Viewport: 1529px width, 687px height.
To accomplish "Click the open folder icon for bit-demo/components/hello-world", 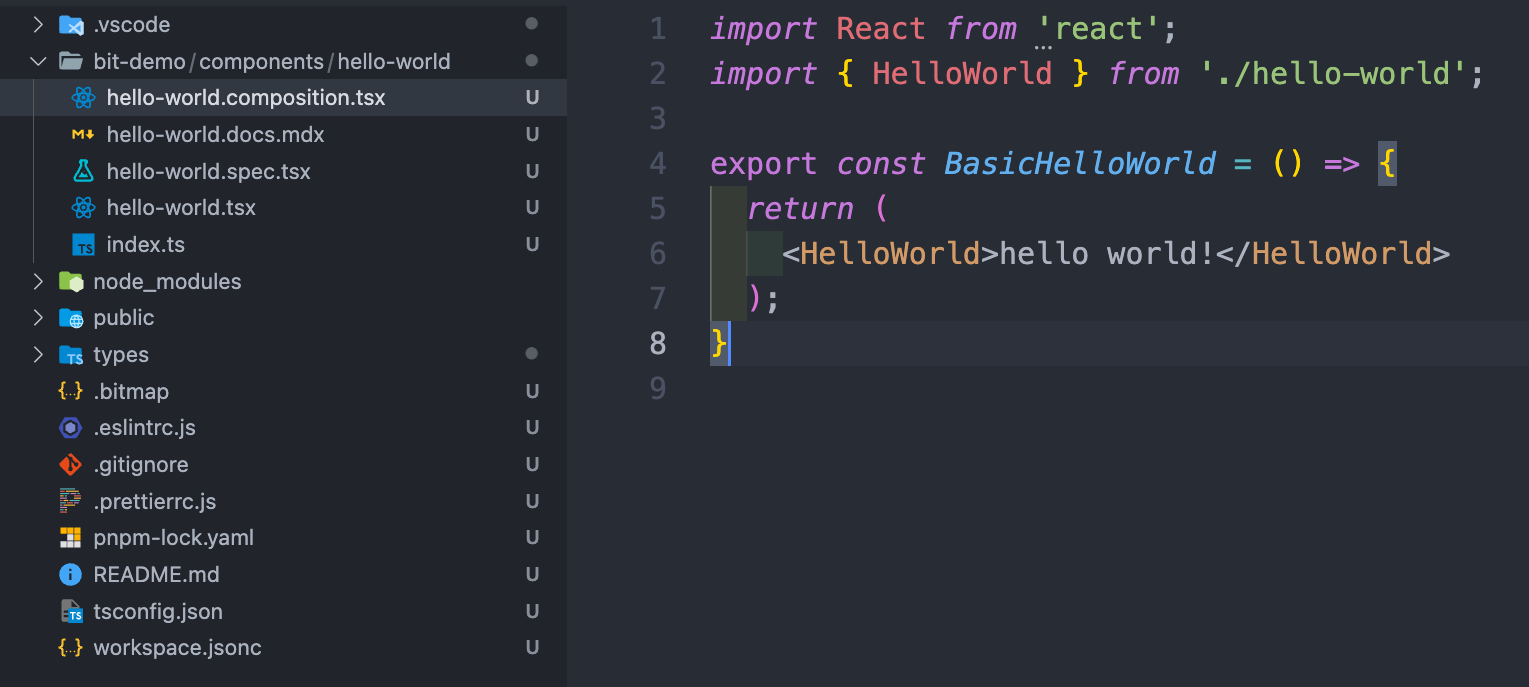I will (71, 62).
